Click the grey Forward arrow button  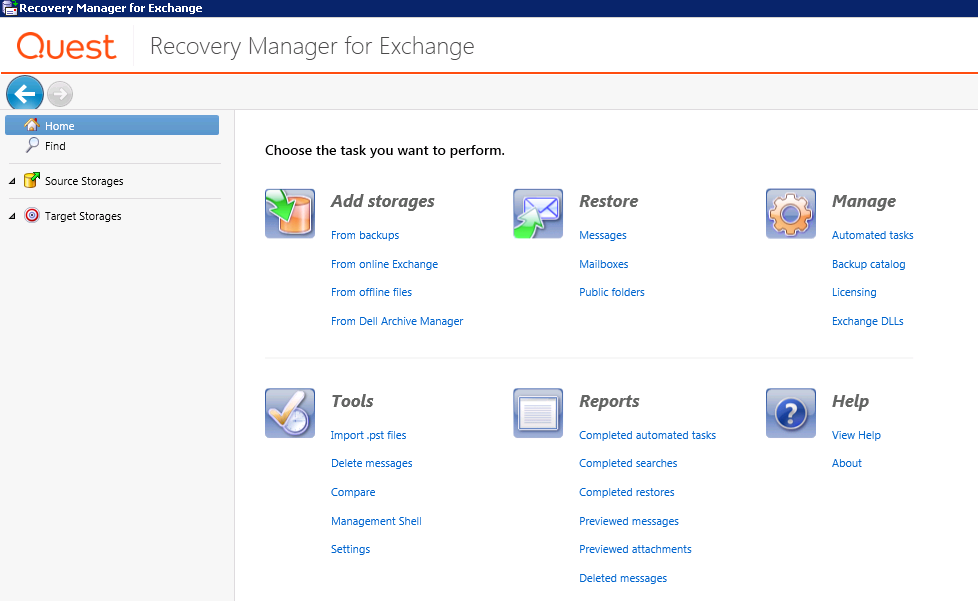click(60, 94)
